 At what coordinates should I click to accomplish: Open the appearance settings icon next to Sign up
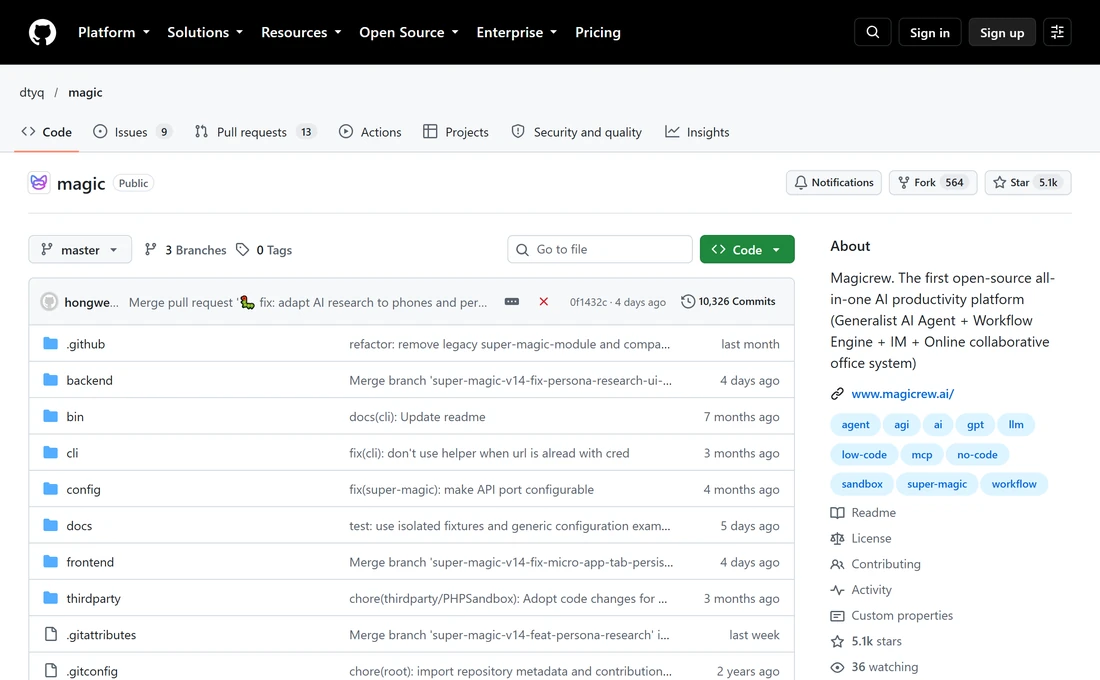[x=1057, y=32]
